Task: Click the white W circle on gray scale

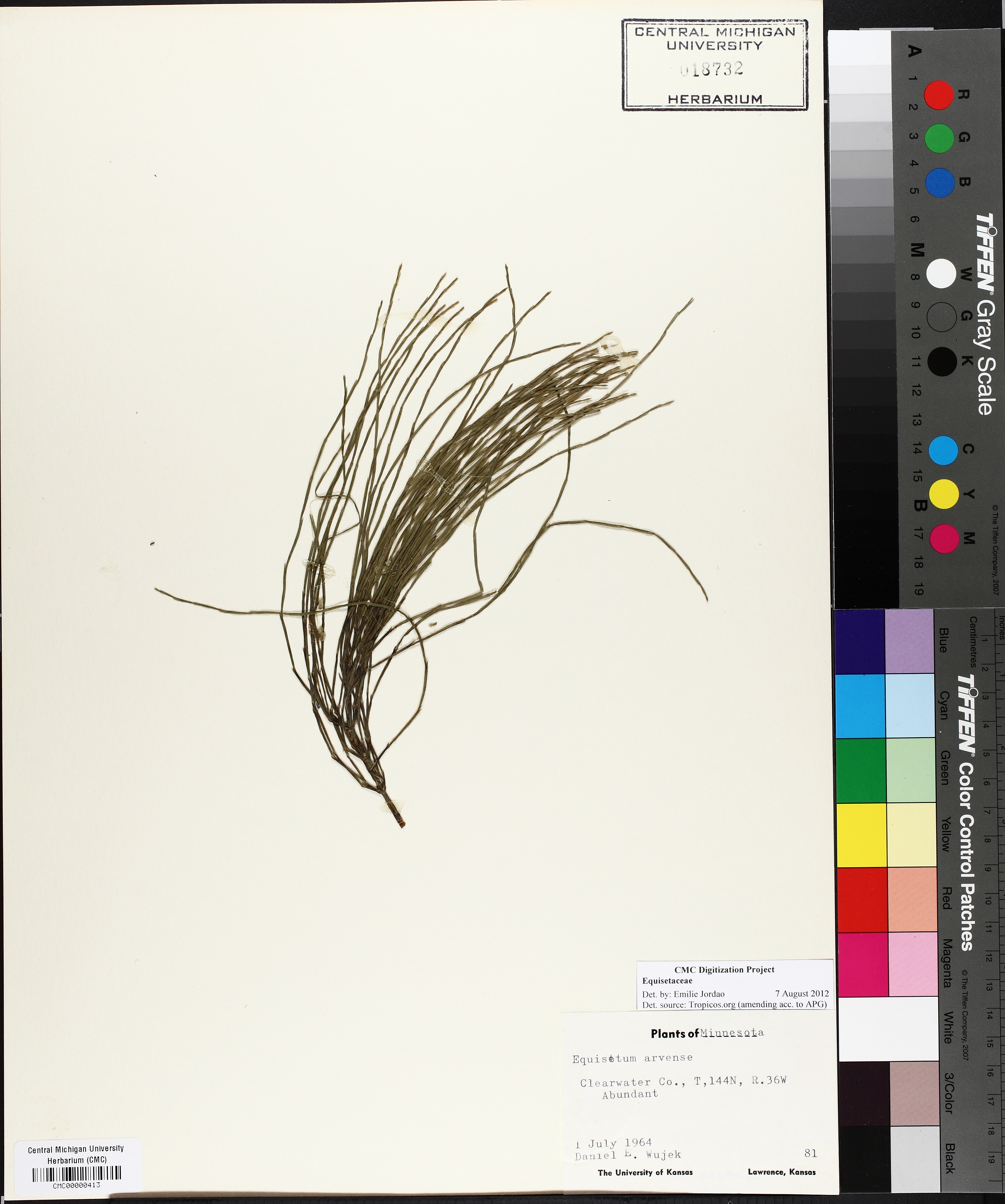Action: (x=942, y=274)
